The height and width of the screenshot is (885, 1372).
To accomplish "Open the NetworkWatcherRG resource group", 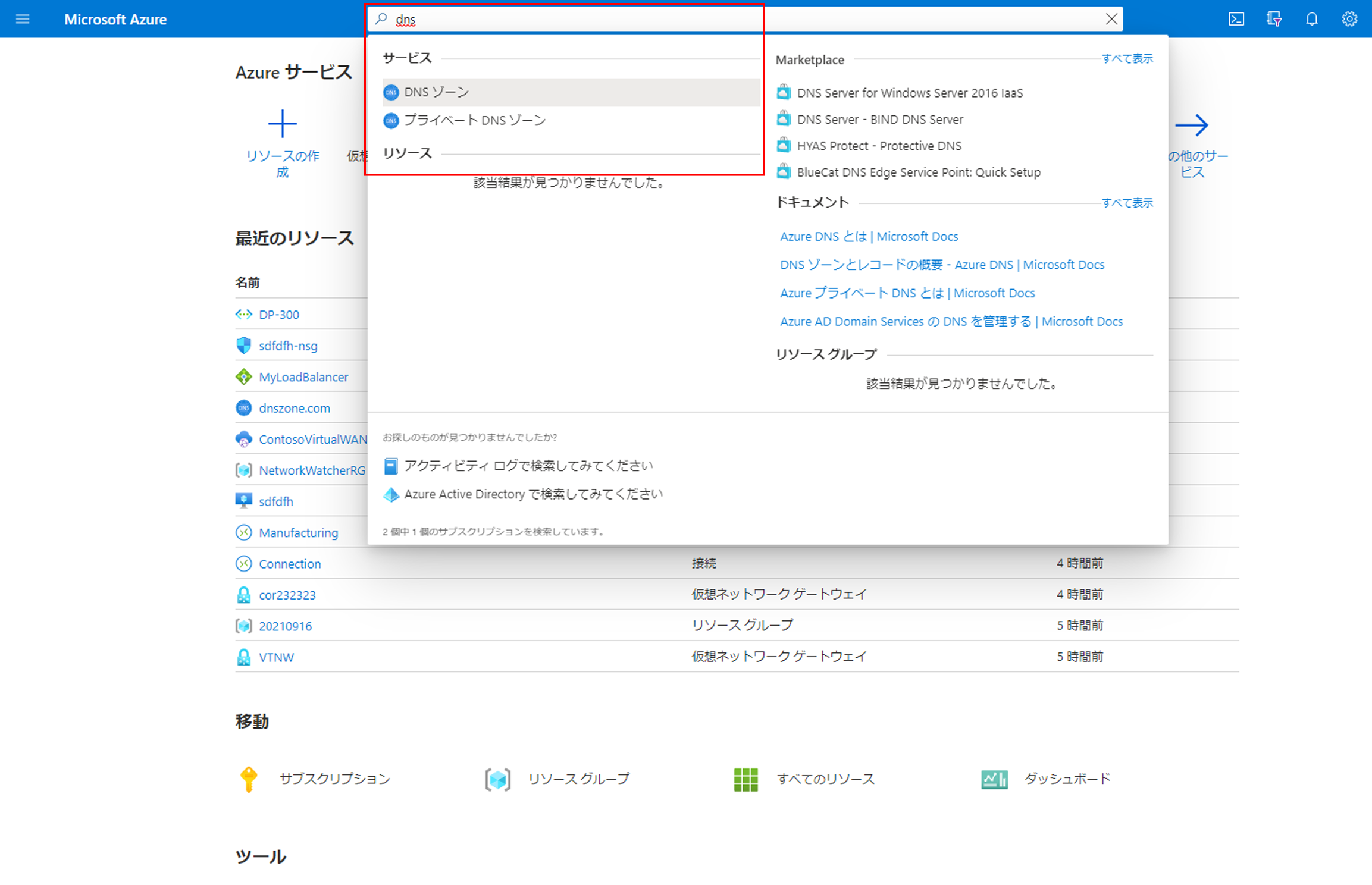I will tap(312, 470).
